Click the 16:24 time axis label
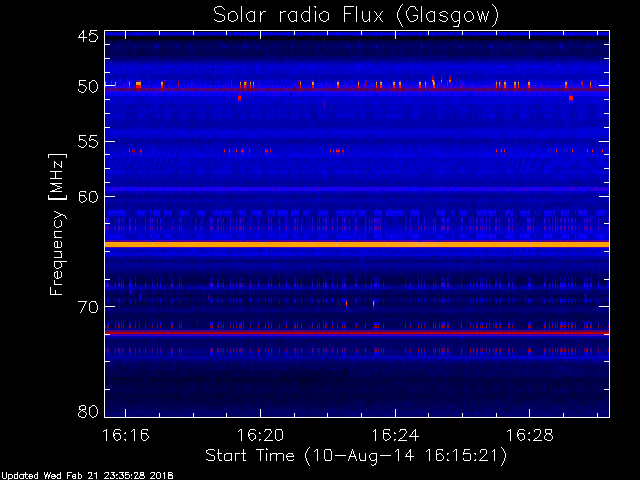The width and height of the screenshot is (640, 480). [395, 435]
